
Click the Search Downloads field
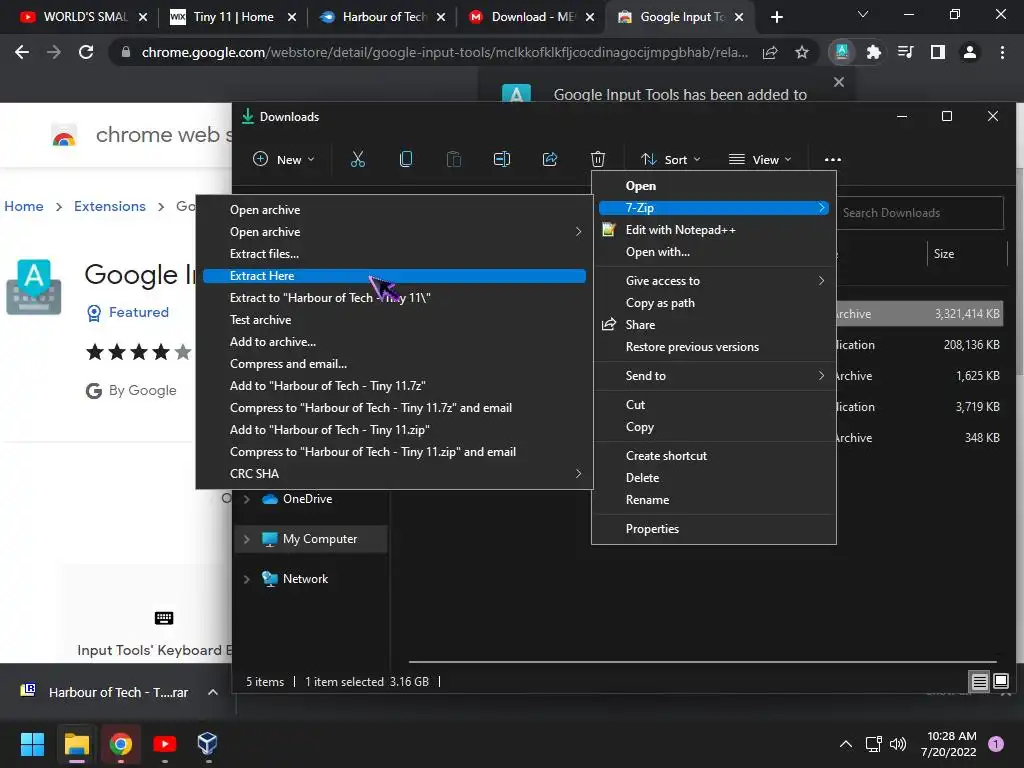pyautogui.click(x=920, y=213)
